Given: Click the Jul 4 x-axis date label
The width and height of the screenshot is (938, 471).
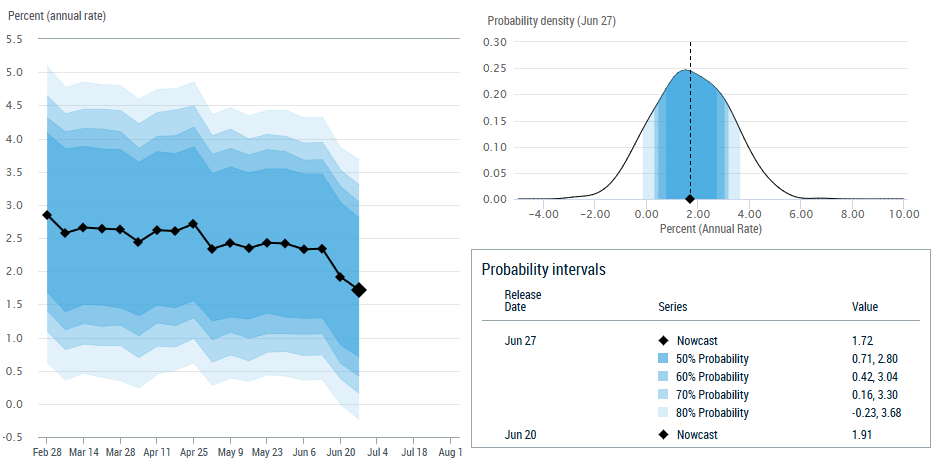Looking at the screenshot, I should (377, 453).
